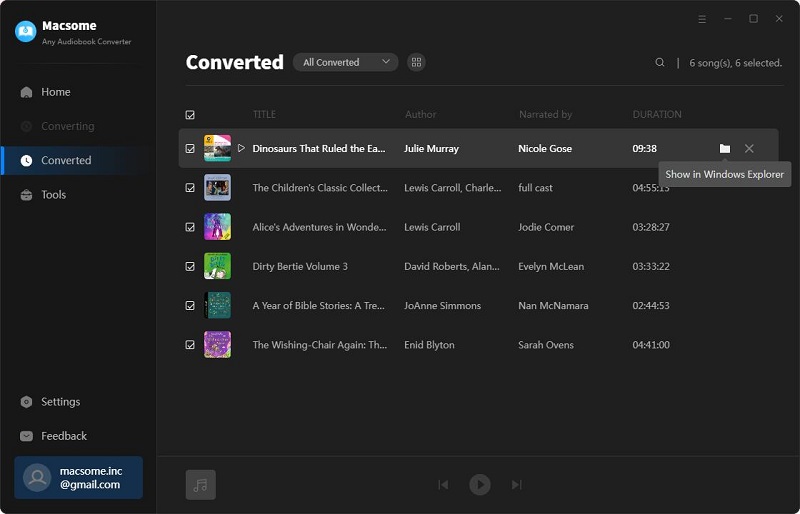
Task: Click the 03:33:22 duration value
Action: [x=651, y=266]
